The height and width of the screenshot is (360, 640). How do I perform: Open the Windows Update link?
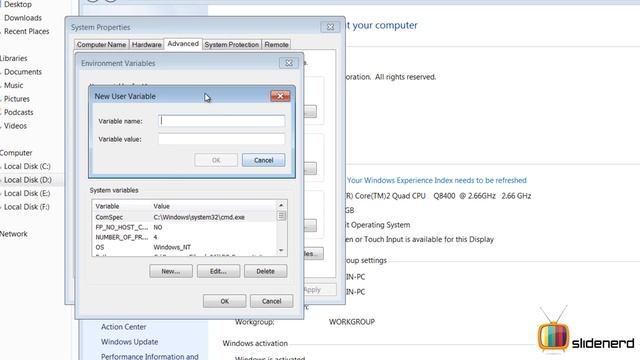129,342
